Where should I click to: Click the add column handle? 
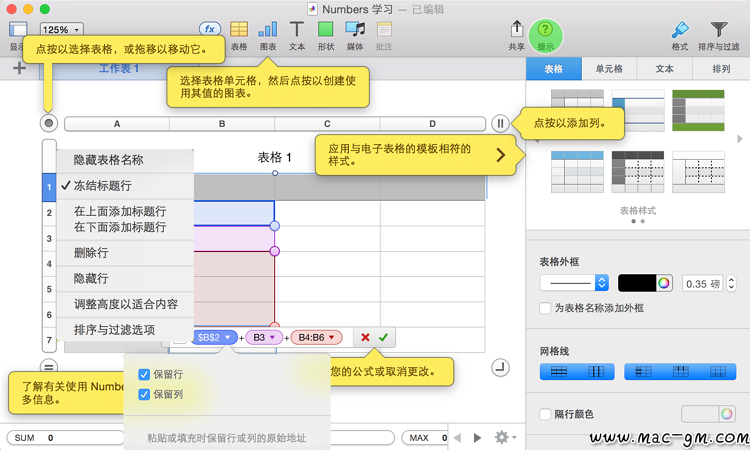click(x=500, y=124)
